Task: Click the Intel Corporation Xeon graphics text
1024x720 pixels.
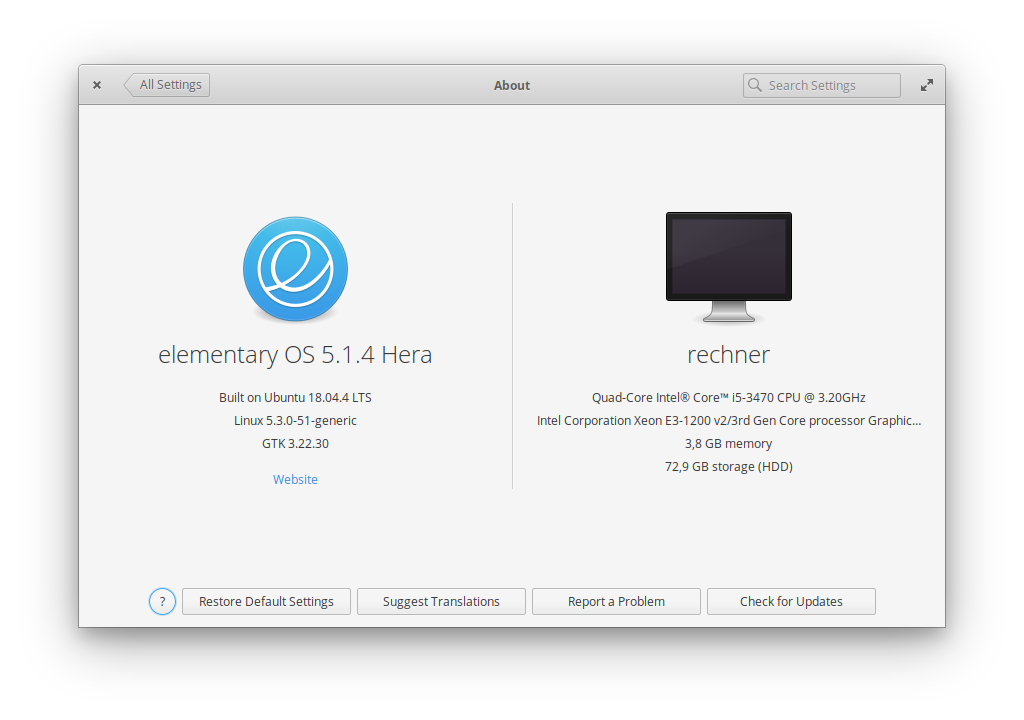Action: (x=729, y=421)
